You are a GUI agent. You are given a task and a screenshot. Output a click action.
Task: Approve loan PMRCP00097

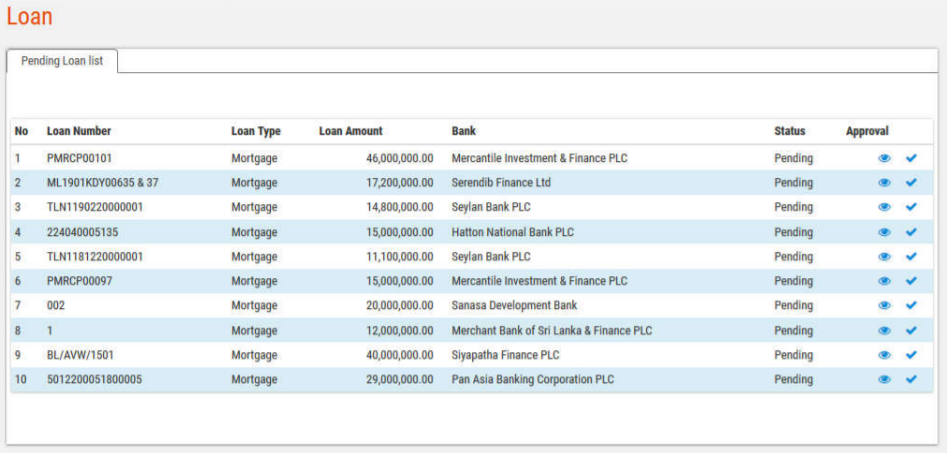(x=911, y=281)
